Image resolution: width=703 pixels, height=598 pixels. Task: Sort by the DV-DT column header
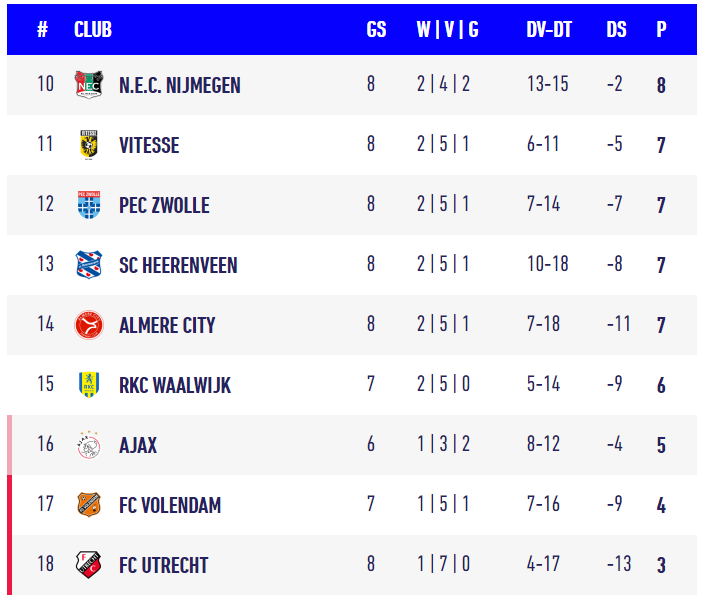click(x=549, y=30)
